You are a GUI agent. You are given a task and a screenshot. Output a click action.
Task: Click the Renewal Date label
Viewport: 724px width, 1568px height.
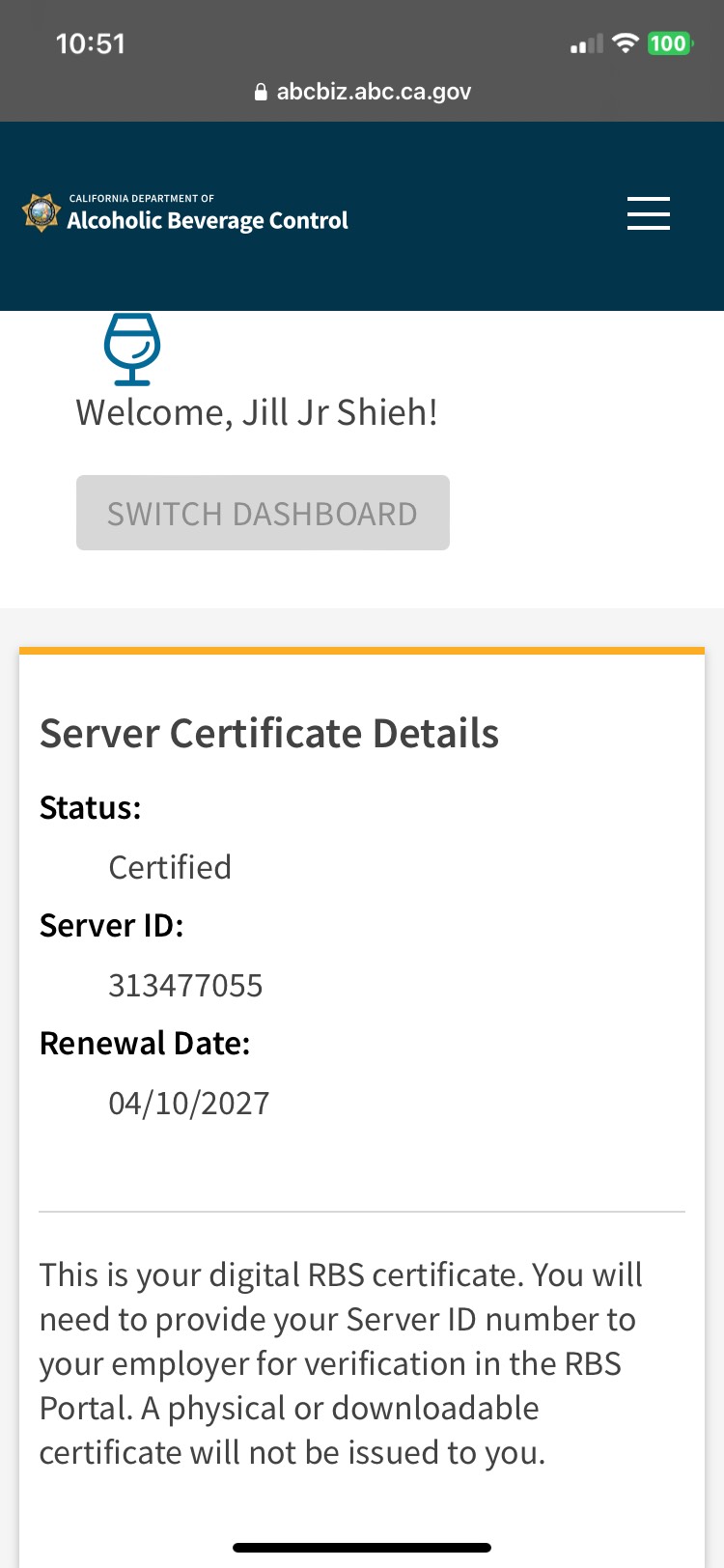(x=145, y=1043)
